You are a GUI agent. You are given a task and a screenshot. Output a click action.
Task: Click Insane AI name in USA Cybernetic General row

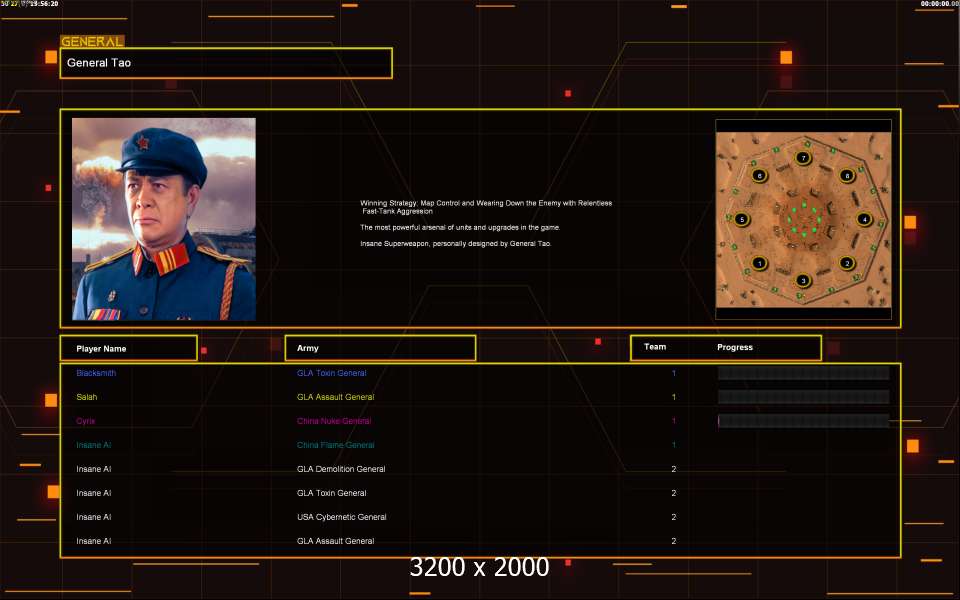click(x=94, y=517)
